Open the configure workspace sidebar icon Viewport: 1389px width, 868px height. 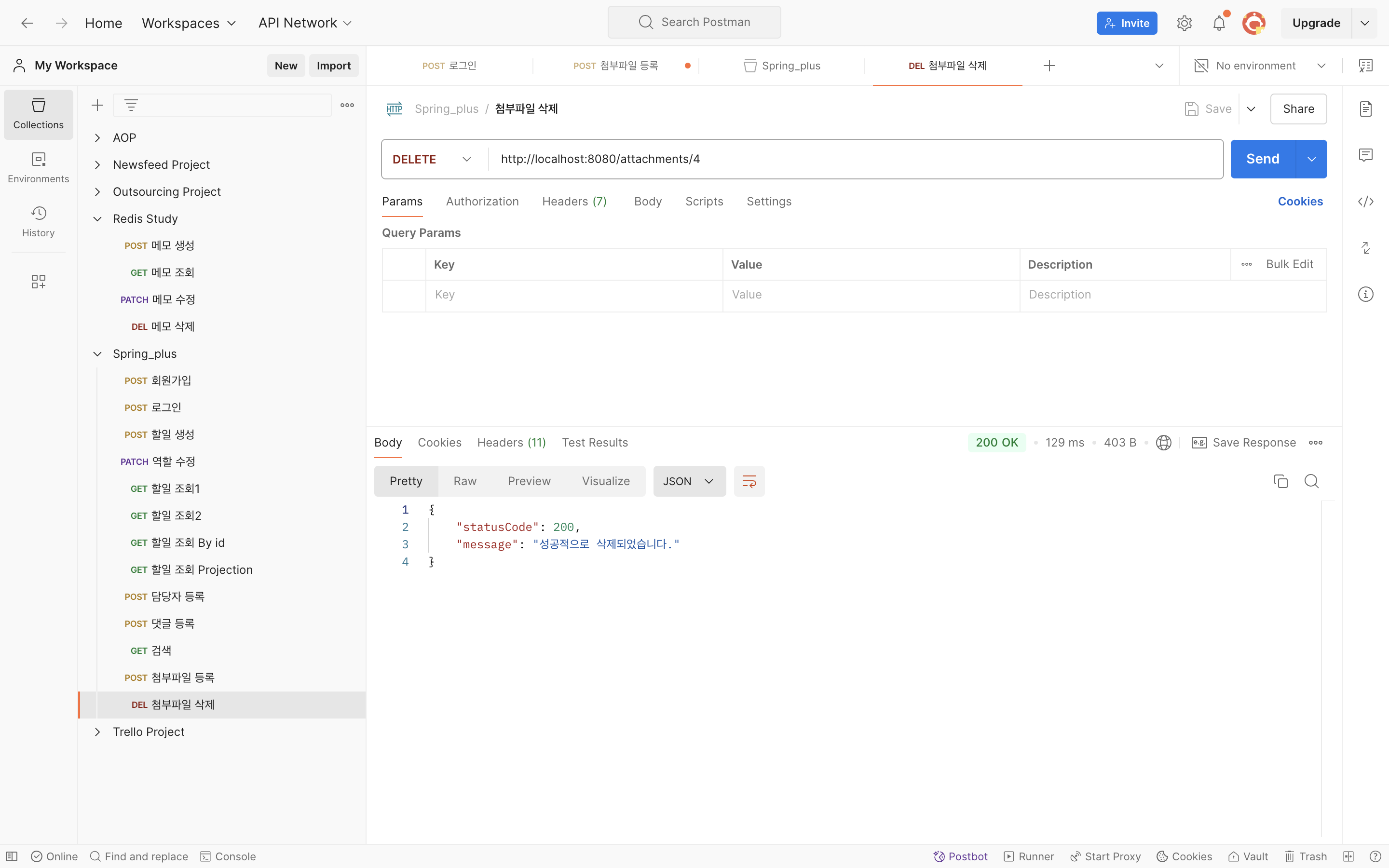coord(39,281)
